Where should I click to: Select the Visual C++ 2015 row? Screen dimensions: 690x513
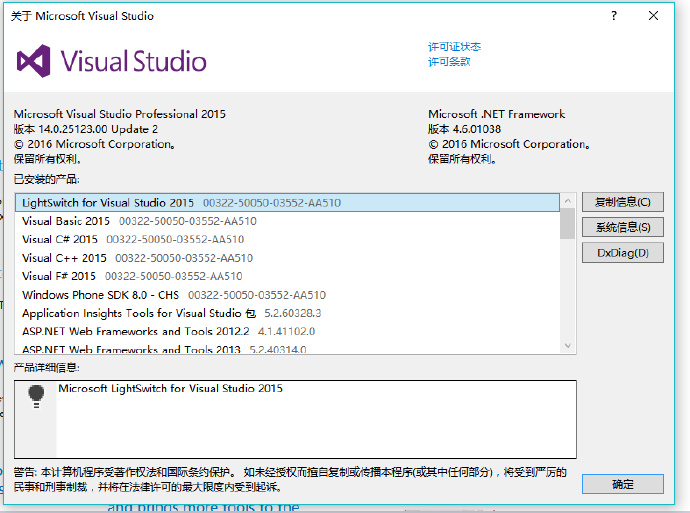pyautogui.click(x=287, y=258)
